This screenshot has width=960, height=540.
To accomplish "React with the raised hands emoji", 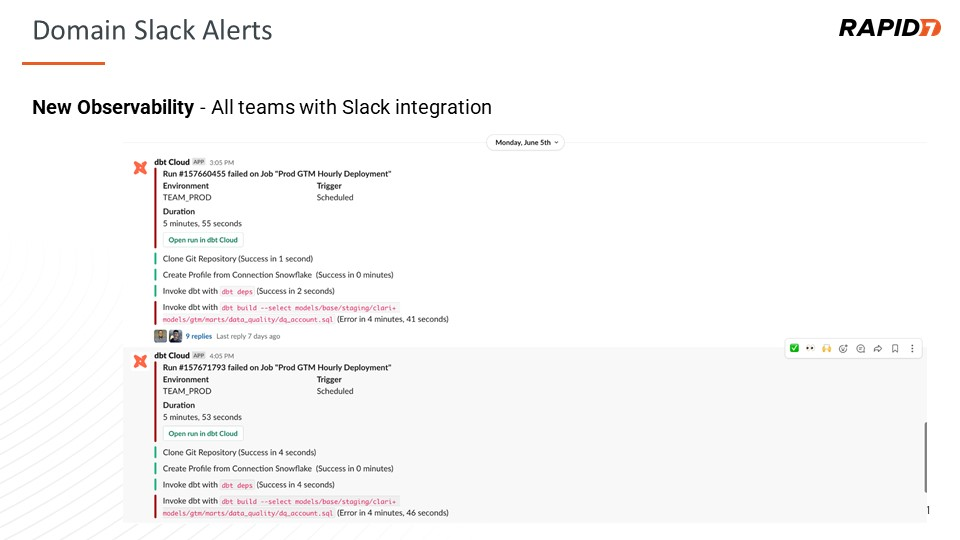I will (827, 348).
